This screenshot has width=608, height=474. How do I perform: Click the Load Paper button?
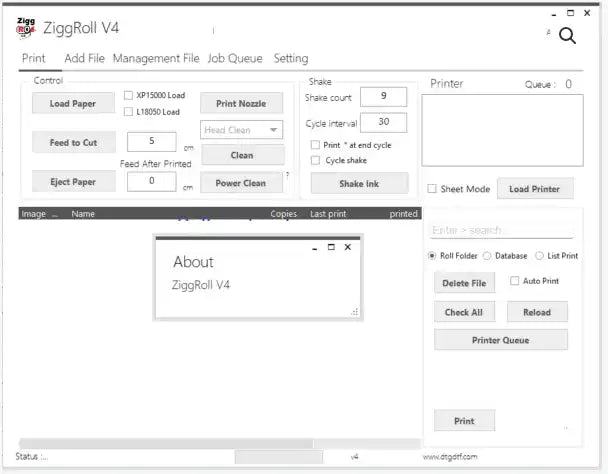(73, 103)
